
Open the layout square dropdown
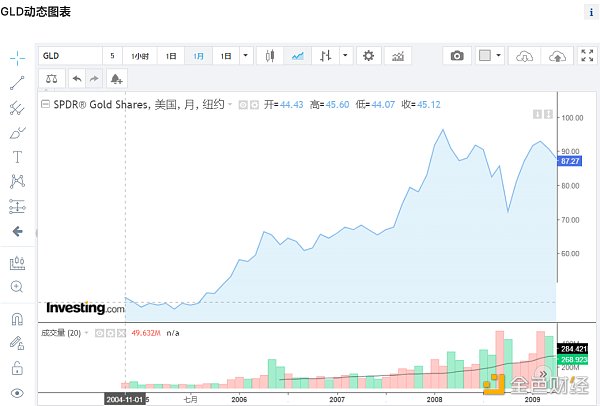(489, 56)
